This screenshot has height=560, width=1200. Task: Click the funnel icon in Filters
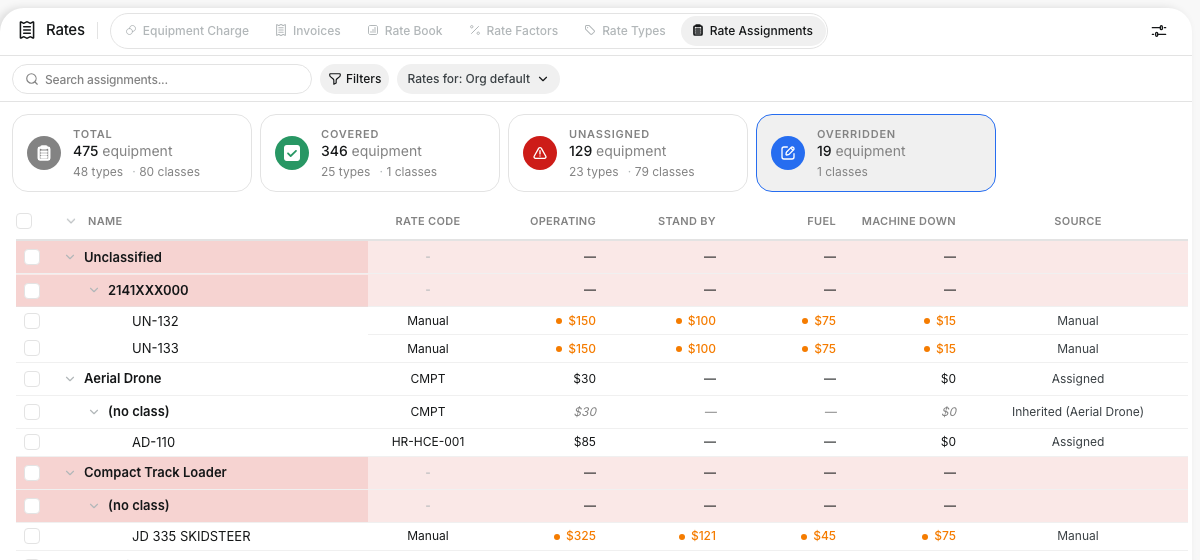point(335,79)
